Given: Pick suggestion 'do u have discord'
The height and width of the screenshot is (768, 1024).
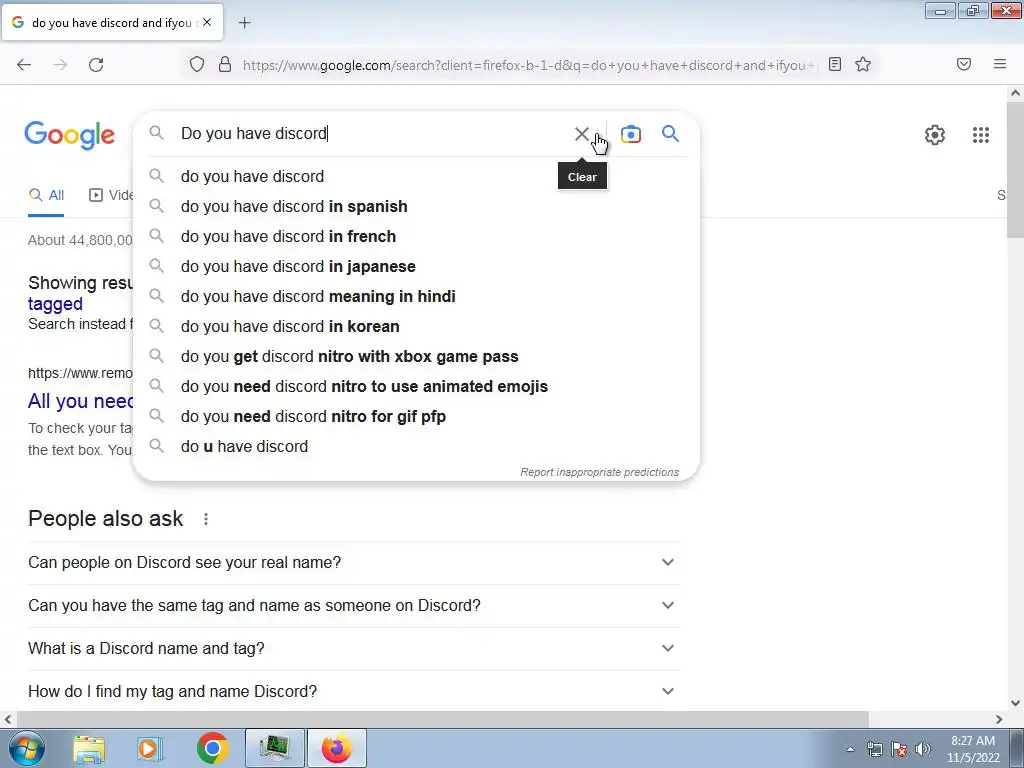Looking at the screenshot, I should click(x=416, y=447).
